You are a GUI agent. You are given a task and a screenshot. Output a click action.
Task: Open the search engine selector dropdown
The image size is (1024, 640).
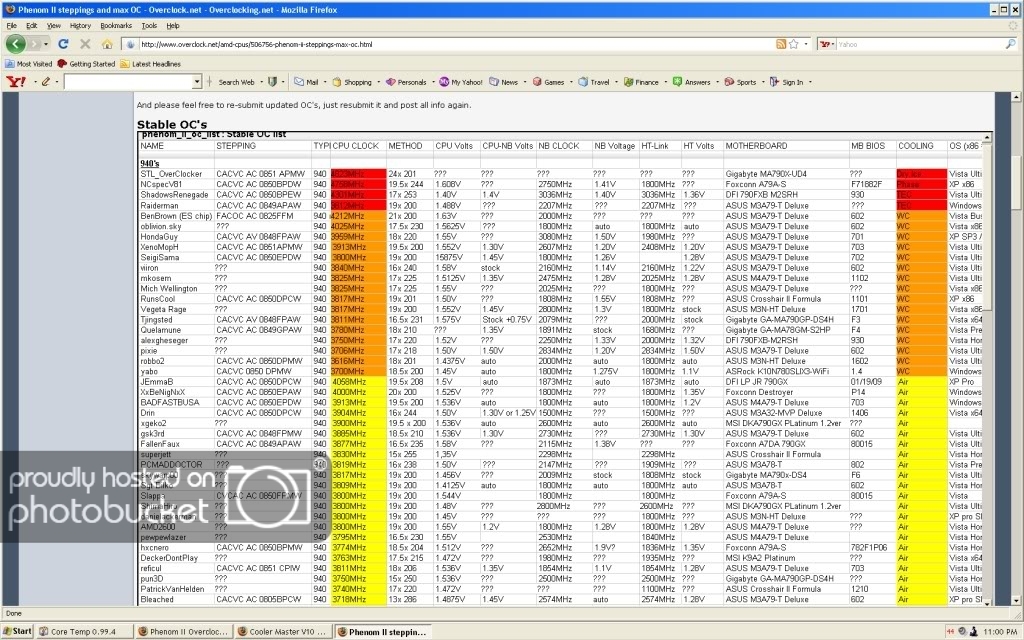(x=828, y=44)
